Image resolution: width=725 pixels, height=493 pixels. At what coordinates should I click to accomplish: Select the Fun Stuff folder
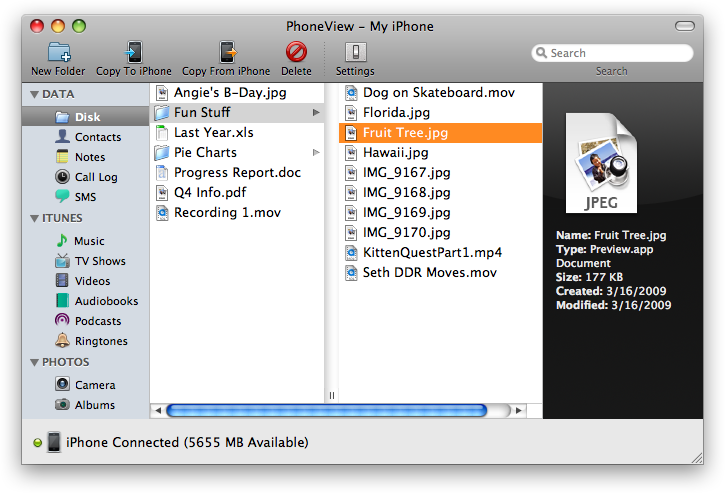click(237, 112)
